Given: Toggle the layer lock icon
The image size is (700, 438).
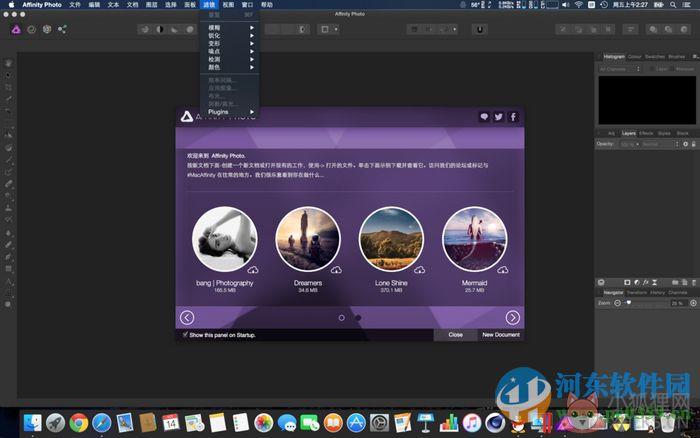Looking at the screenshot, I should point(693,144).
